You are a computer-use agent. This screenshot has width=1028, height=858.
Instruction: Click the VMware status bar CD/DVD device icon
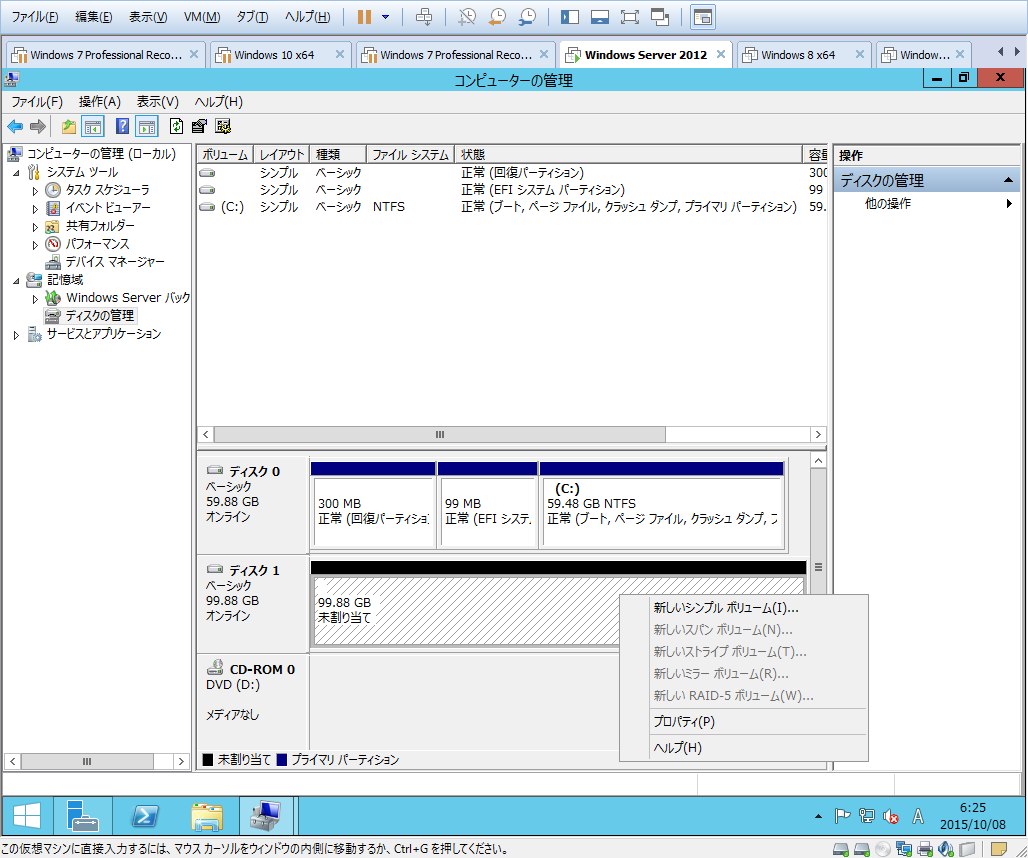[883, 849]
